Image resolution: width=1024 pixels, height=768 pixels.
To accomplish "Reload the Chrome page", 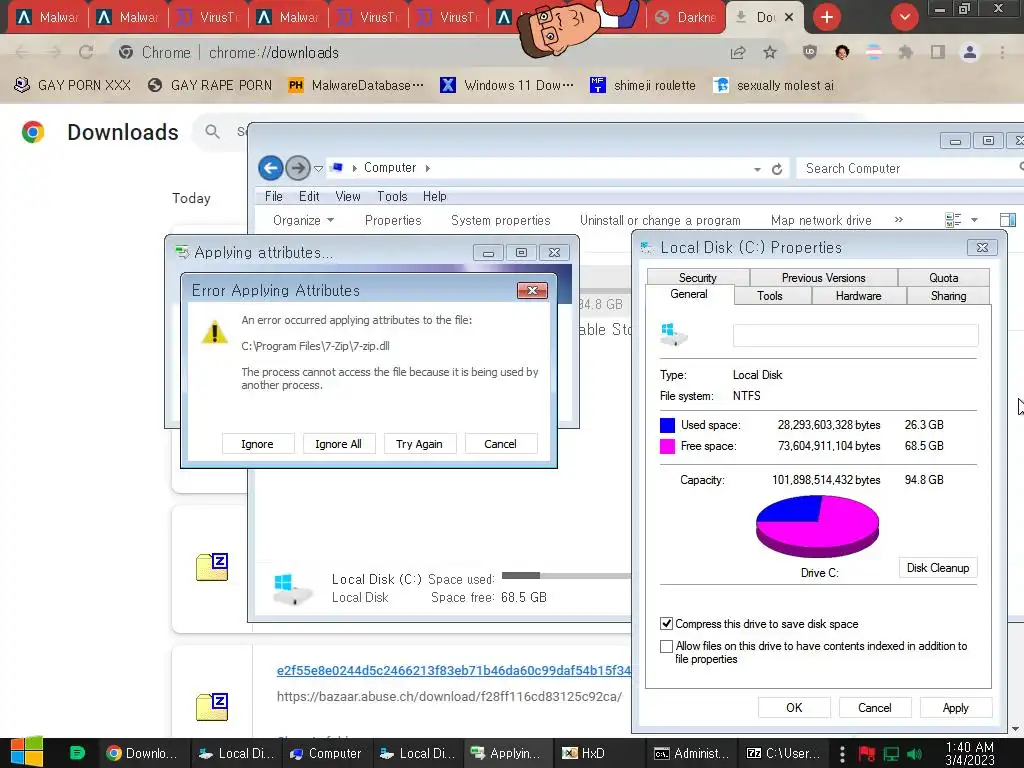I will 86,52.
